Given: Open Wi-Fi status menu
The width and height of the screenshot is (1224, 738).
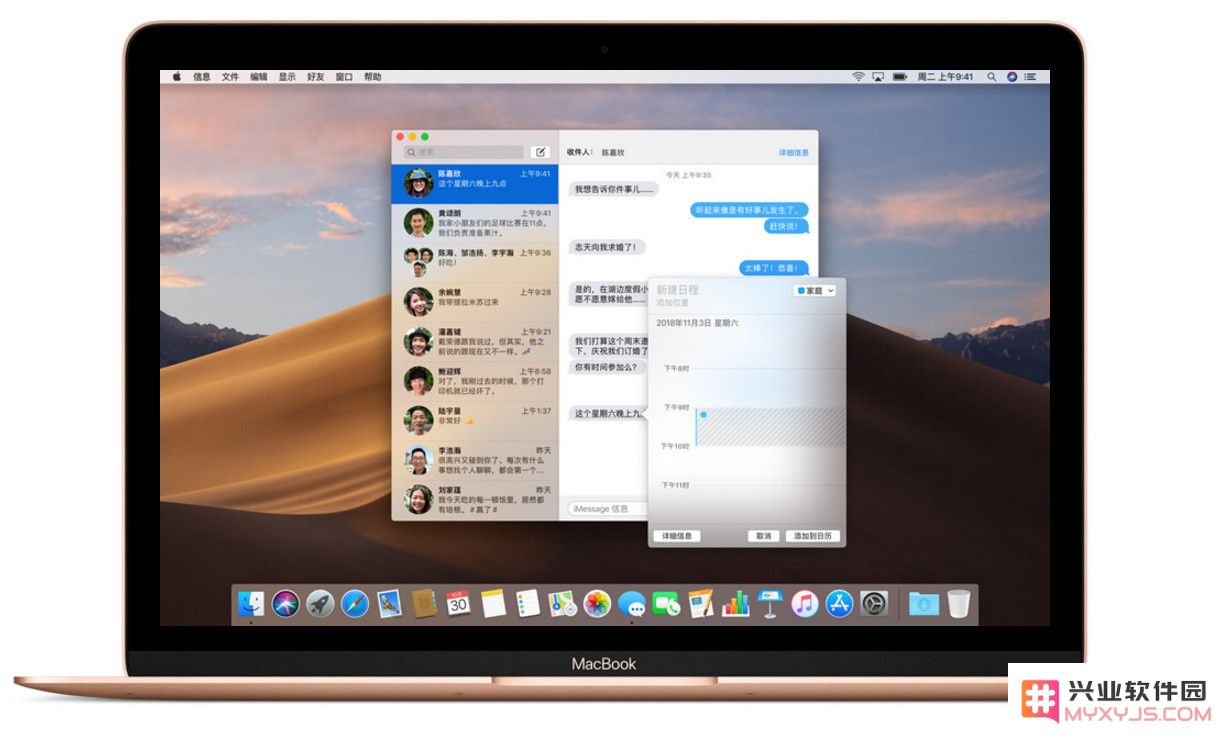Looking at the screenshot, I should [x=858, y=76].
